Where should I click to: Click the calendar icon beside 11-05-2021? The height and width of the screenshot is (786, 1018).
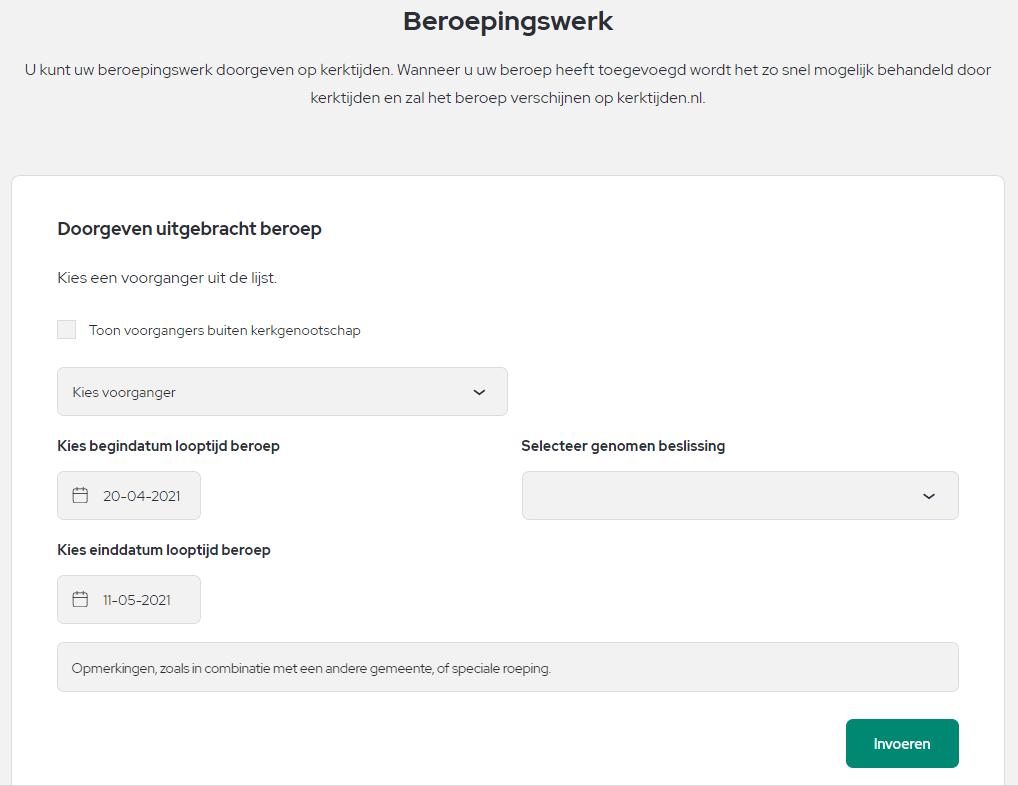pyautogui.click(x=80, y=599)
